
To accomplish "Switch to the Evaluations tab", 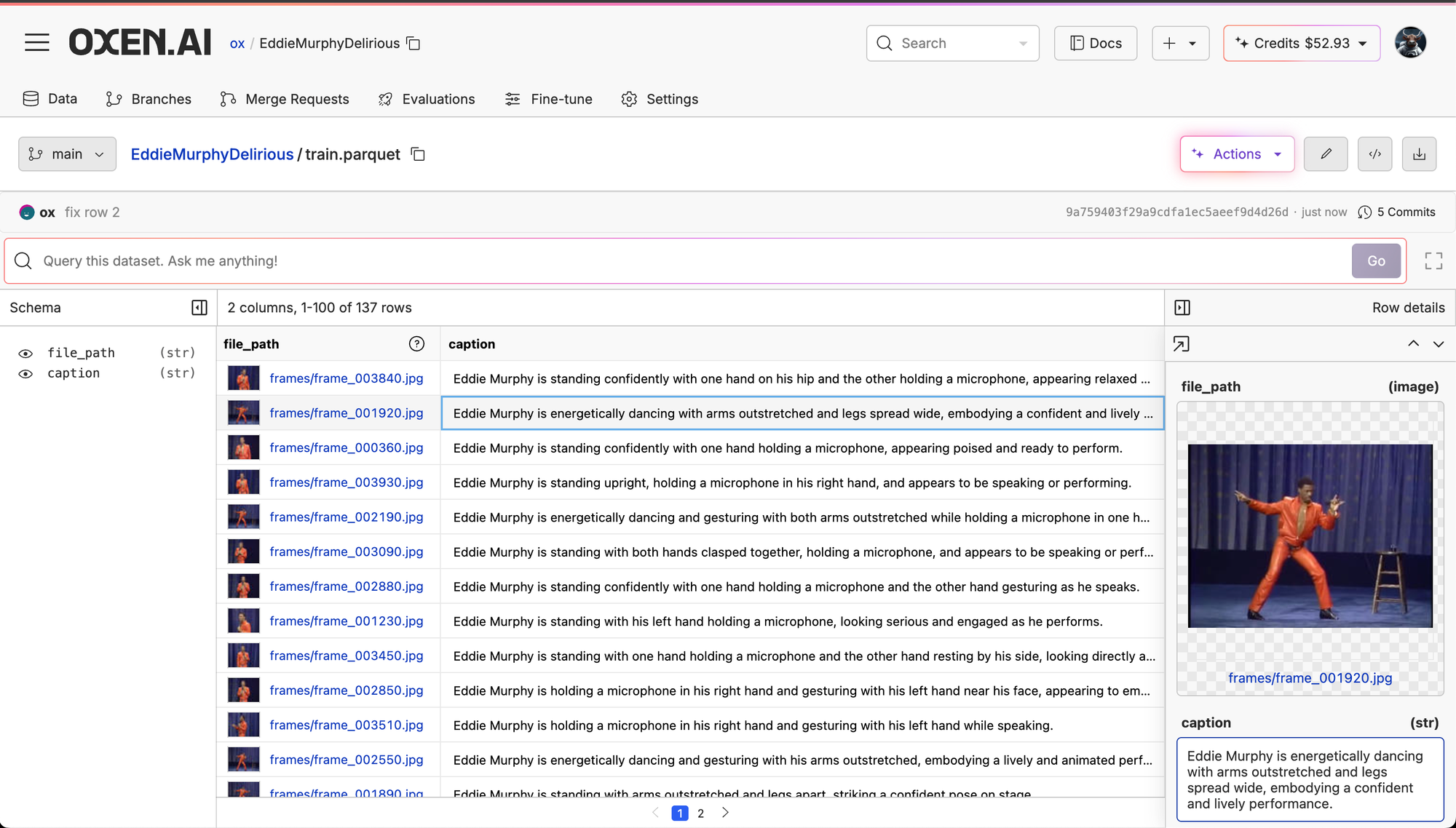I will (x=427, y=99).
